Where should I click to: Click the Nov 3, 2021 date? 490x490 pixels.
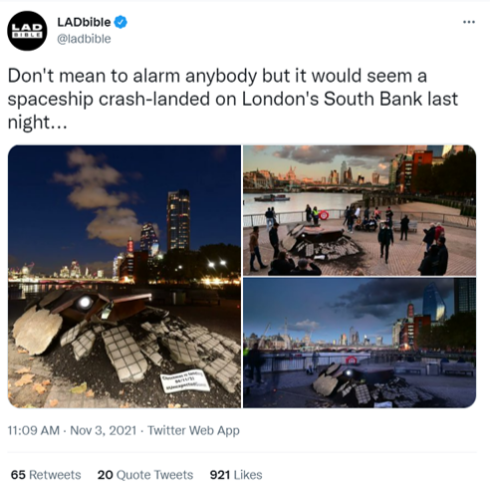pos(103,430)
